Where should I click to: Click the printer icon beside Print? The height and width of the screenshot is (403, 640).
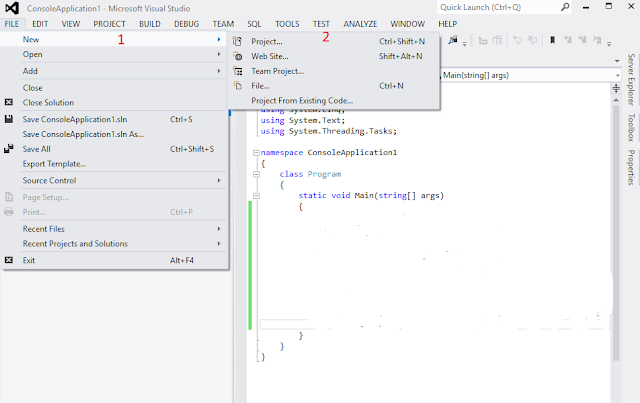(x=9, y=212)
